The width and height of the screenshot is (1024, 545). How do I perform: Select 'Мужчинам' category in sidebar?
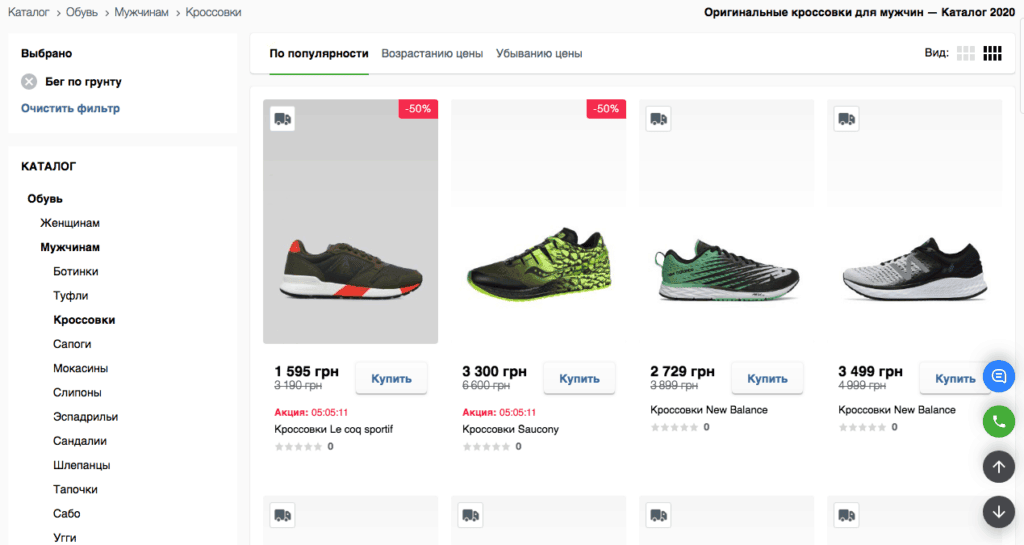coord(70,247)
